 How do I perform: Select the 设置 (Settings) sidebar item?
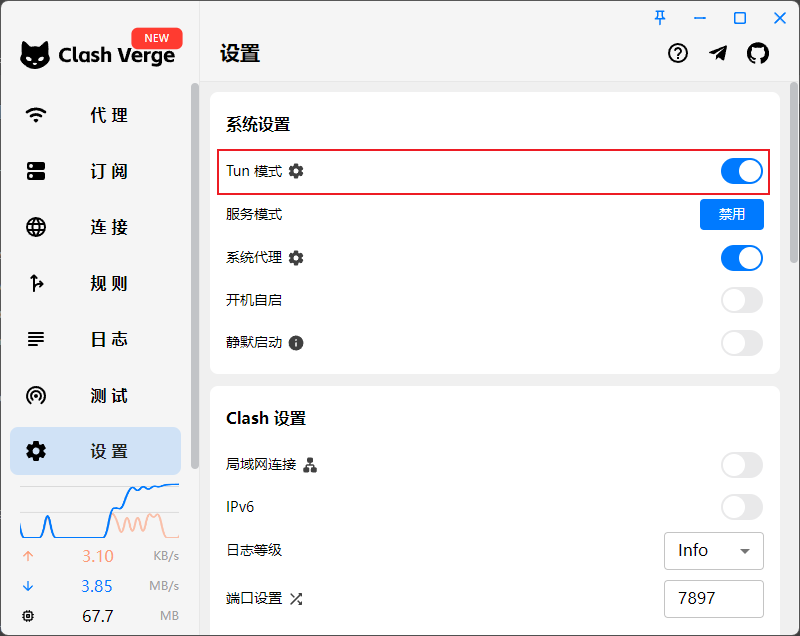[95, 451]
